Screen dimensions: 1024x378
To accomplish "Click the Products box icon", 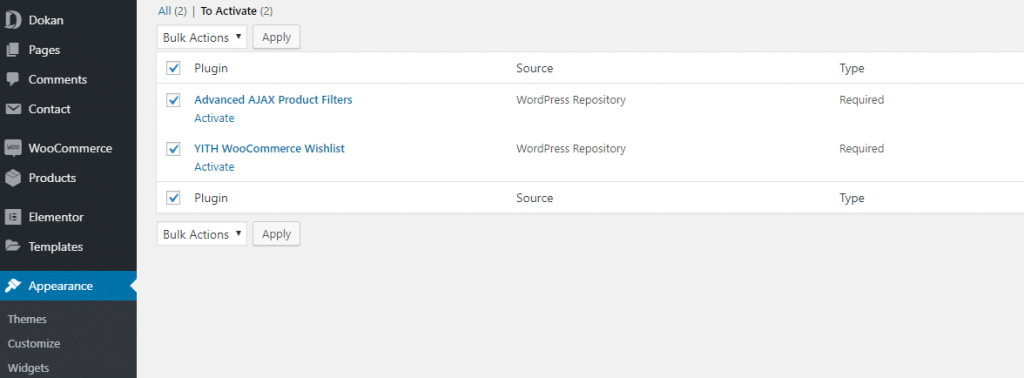I will point(12,178).
